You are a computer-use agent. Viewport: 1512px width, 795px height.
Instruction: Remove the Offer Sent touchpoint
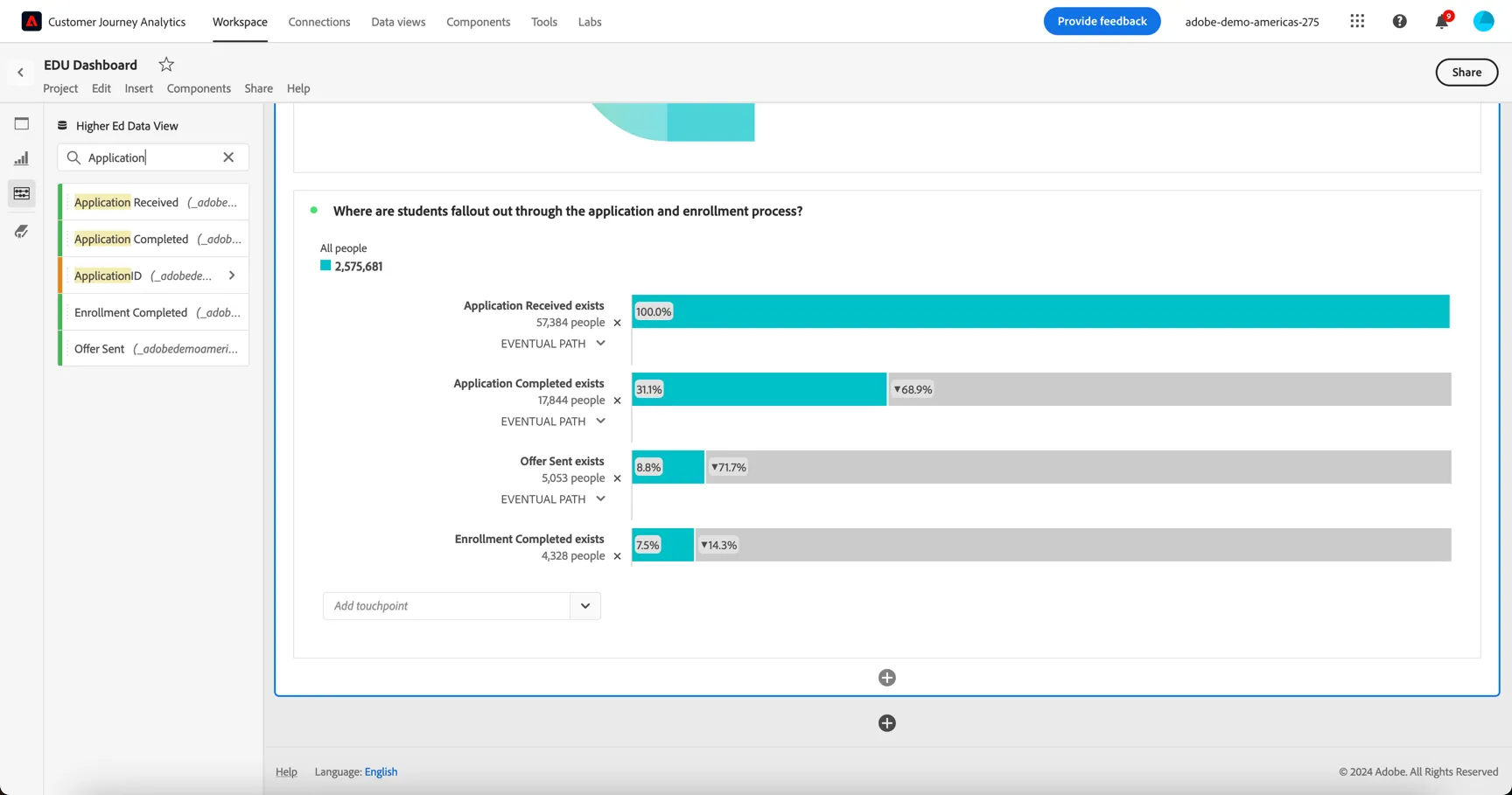pos(617,478)
